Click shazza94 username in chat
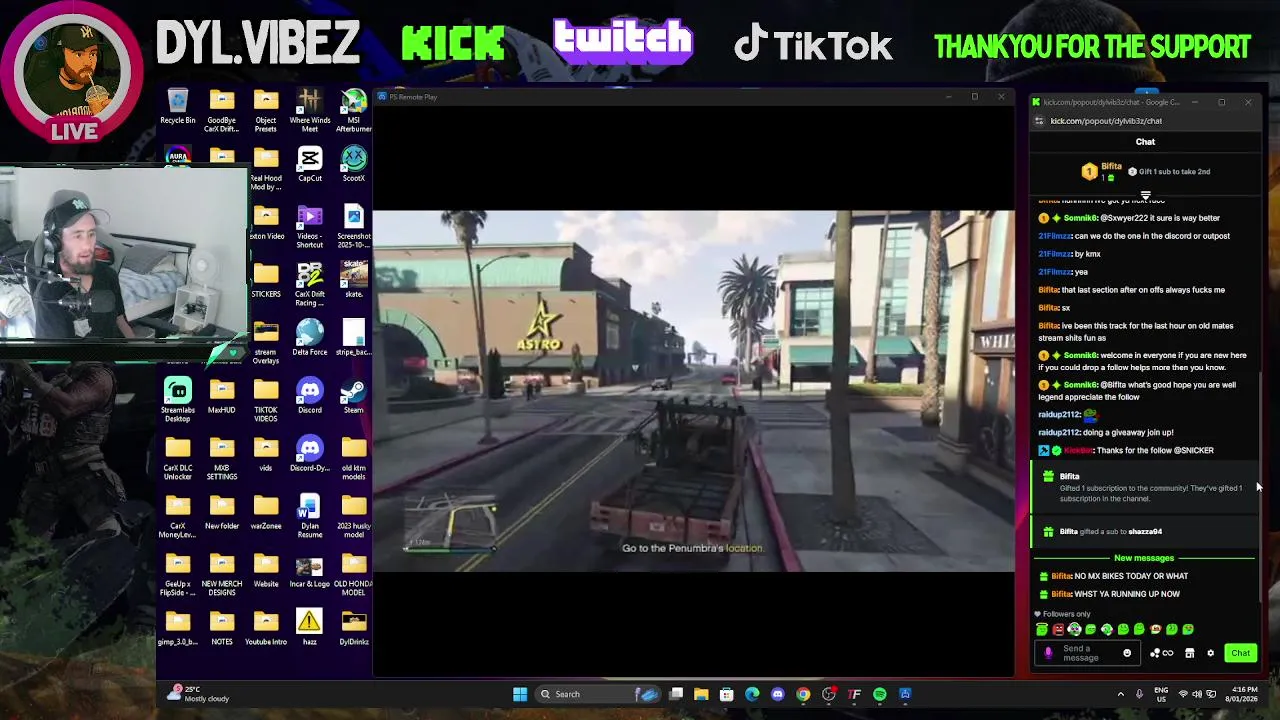 pyautogui.click(x=1145, y=532)
